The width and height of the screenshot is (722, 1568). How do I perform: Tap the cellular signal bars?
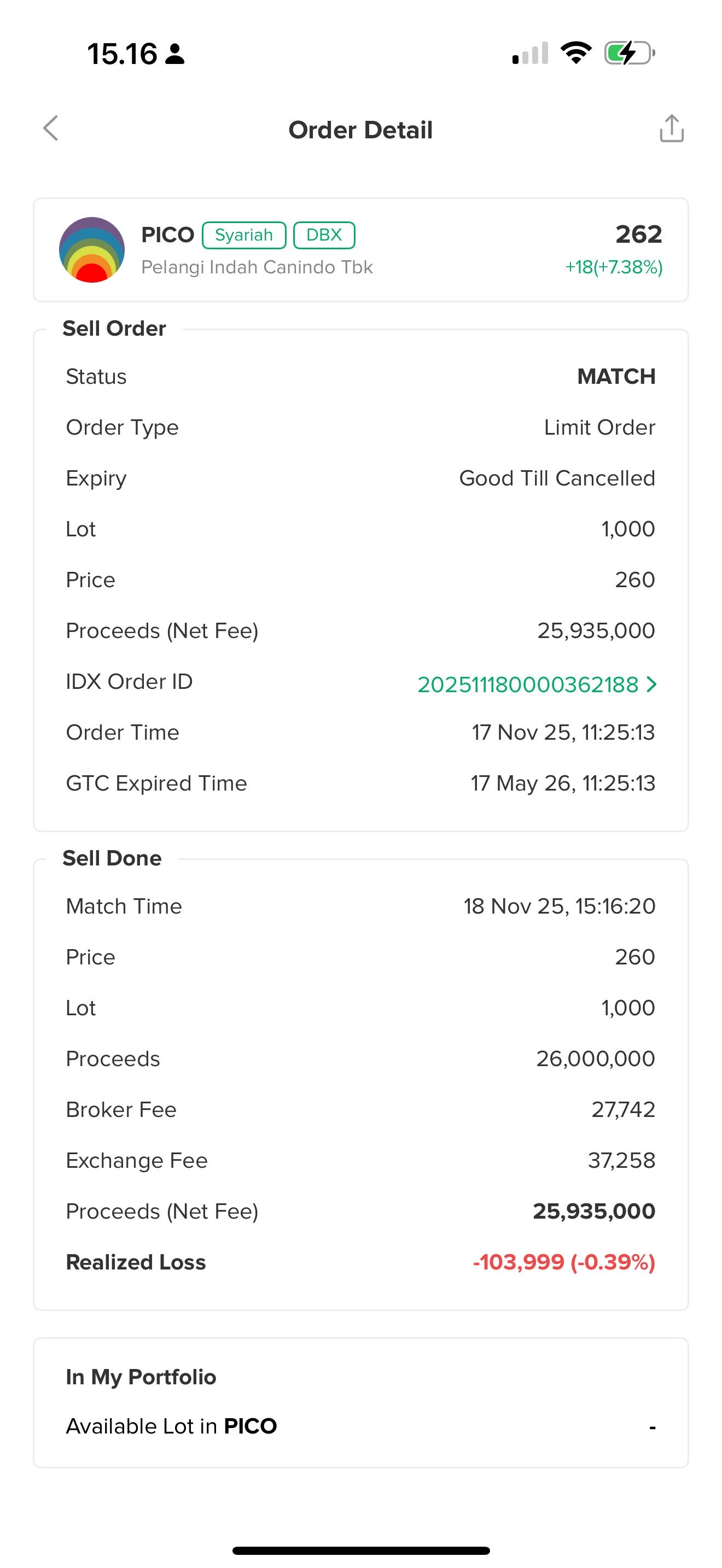click(530, 54)
